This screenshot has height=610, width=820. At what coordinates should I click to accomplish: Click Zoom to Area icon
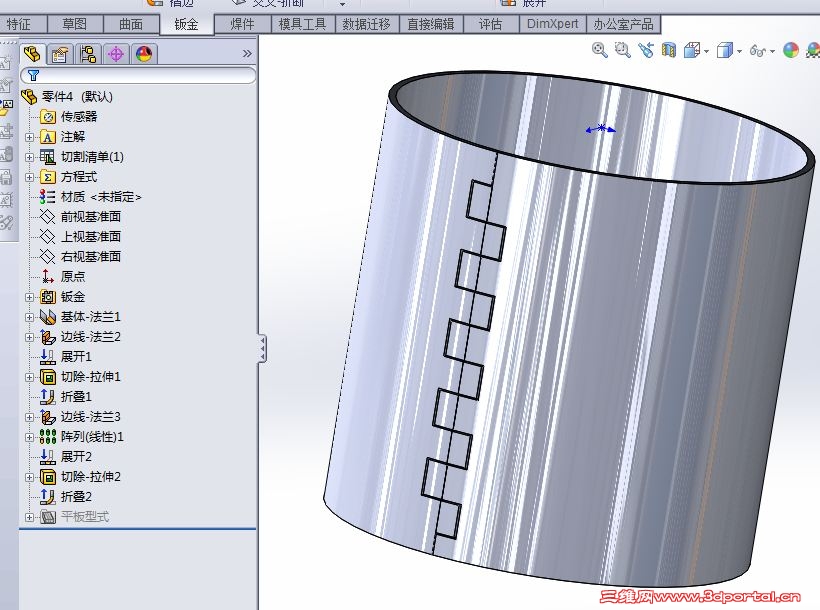pos(622,50)
